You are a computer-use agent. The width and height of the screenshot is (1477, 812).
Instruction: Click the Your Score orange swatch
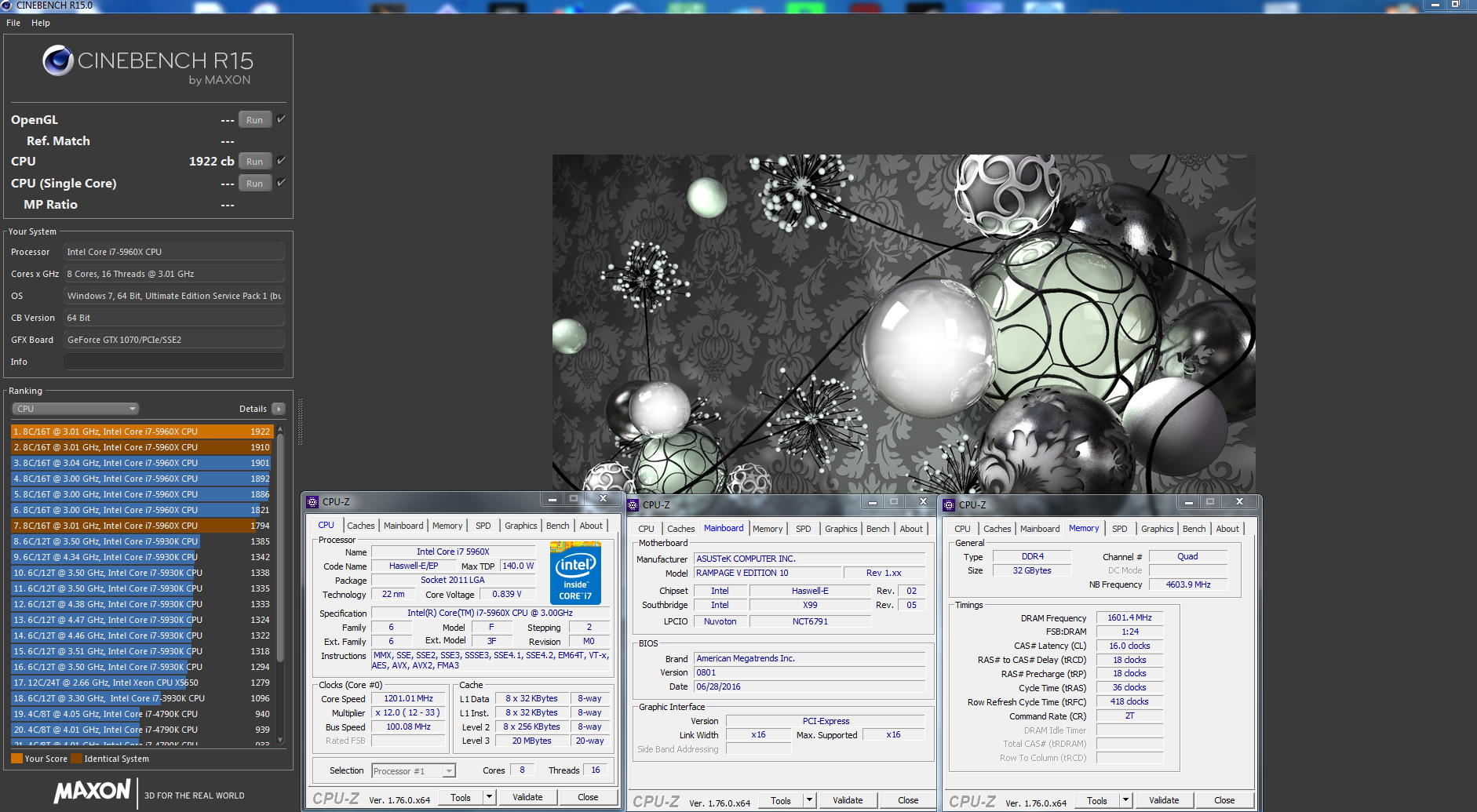click(16, 759)
